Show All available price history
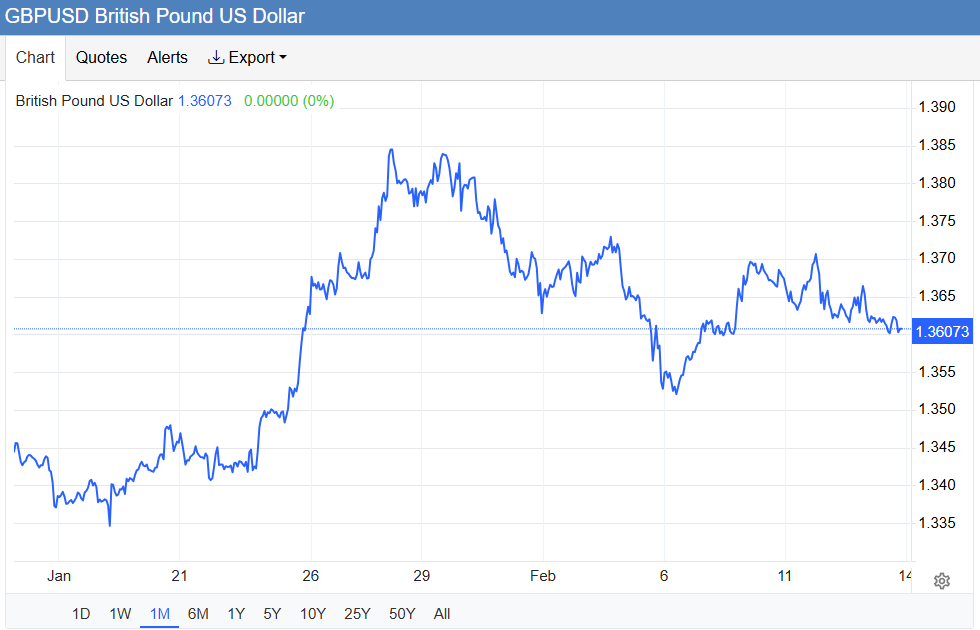 (442, 613)
